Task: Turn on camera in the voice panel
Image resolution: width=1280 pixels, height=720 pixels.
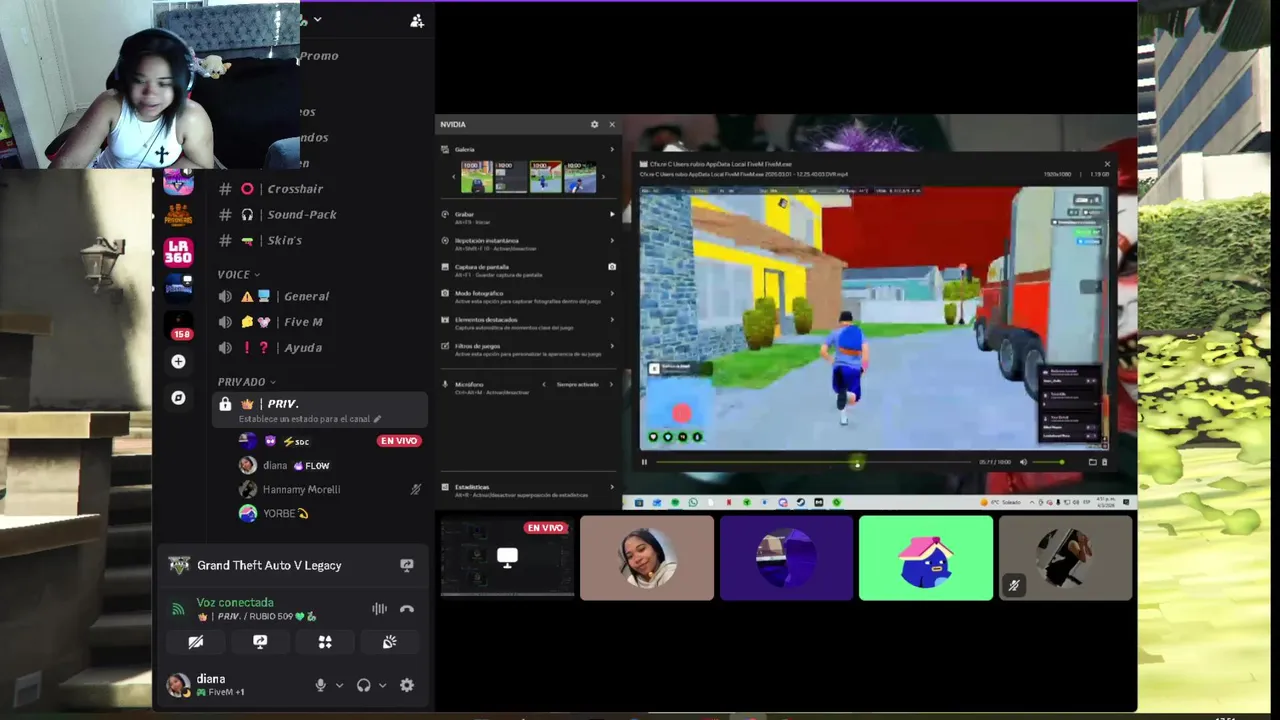Action: [x=196, y=642]
